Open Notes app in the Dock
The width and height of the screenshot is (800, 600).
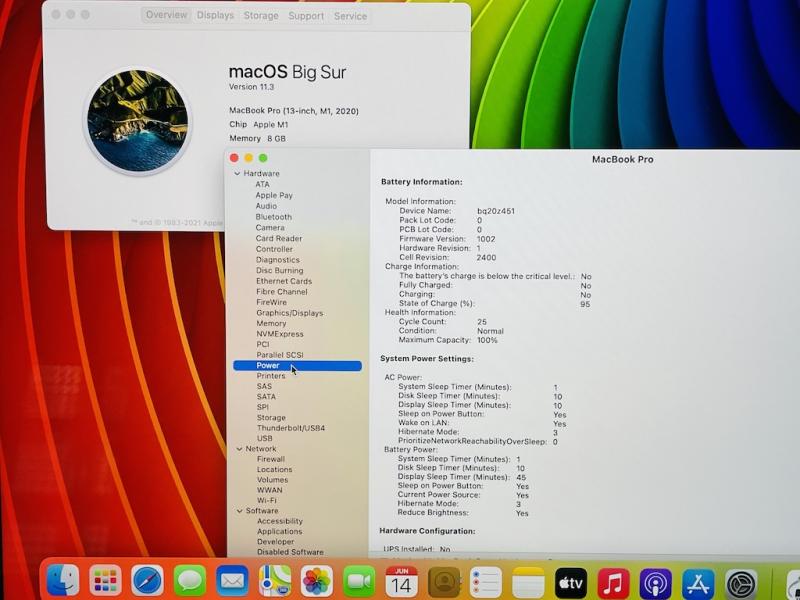pyautogui.click(x=529, y=581)
